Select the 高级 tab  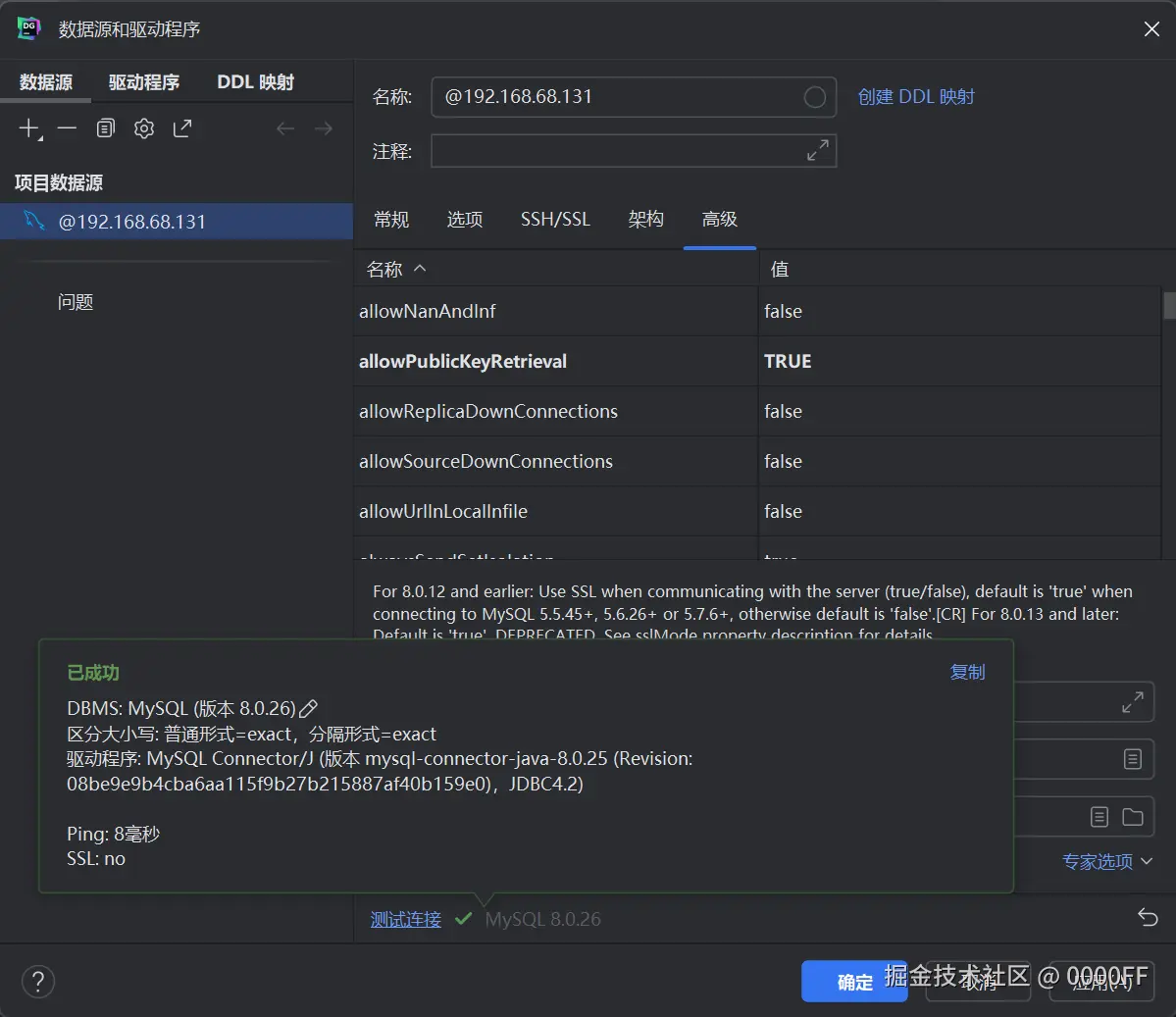719,219
